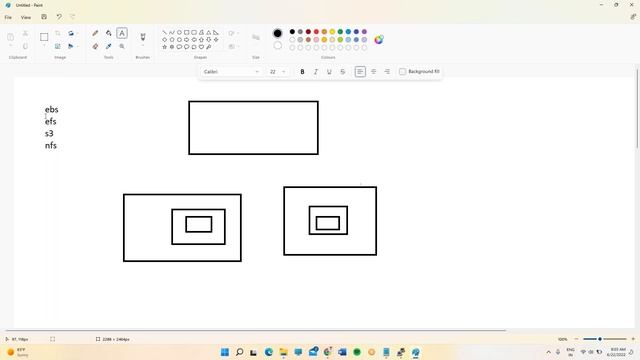Click the zoom slider handle
This screenshot has width=640, height=360.
[600, 339]
